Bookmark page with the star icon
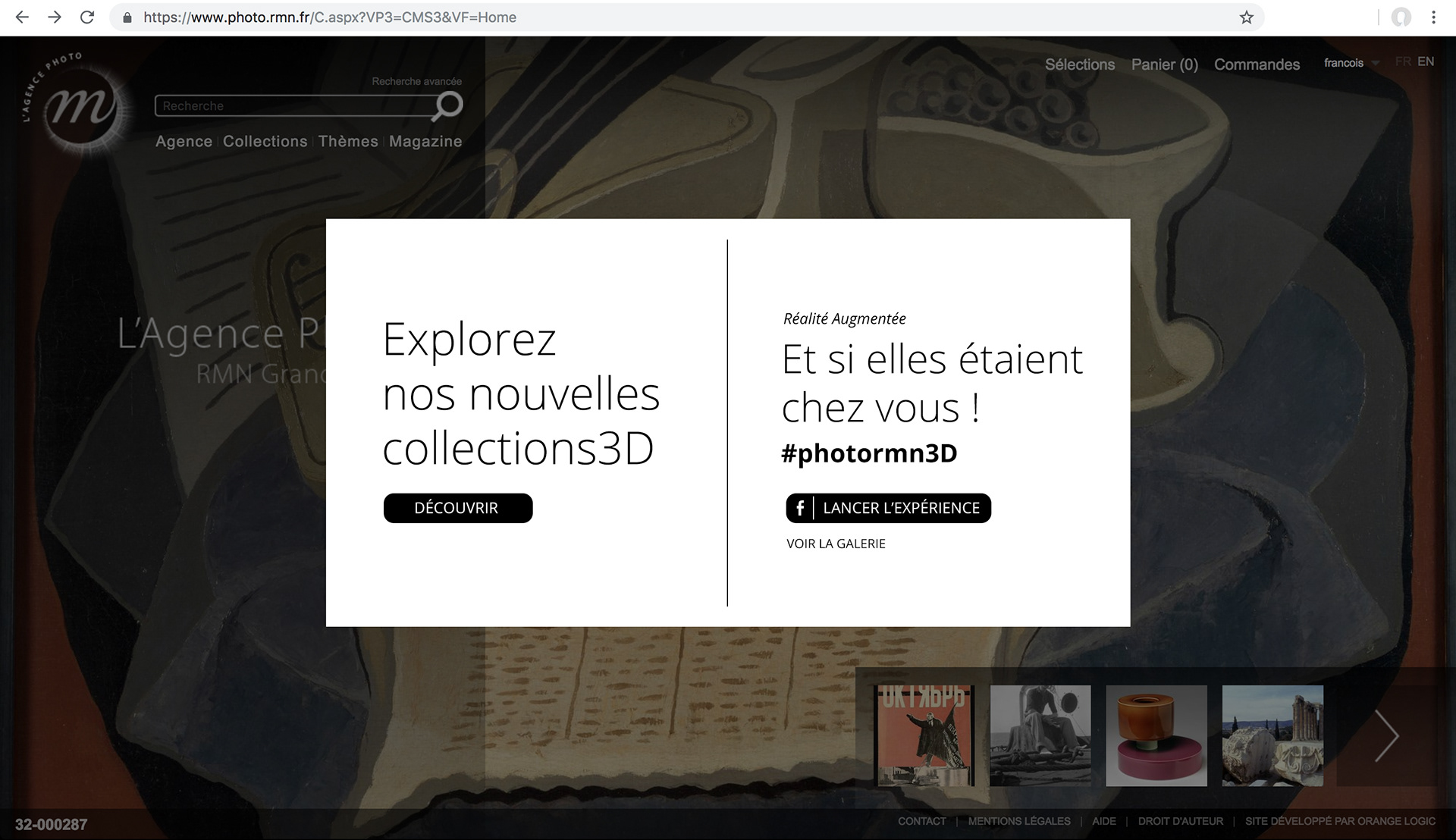Image resolution: width=1456 pixels, height=840 pixels. pos(1246,17)
